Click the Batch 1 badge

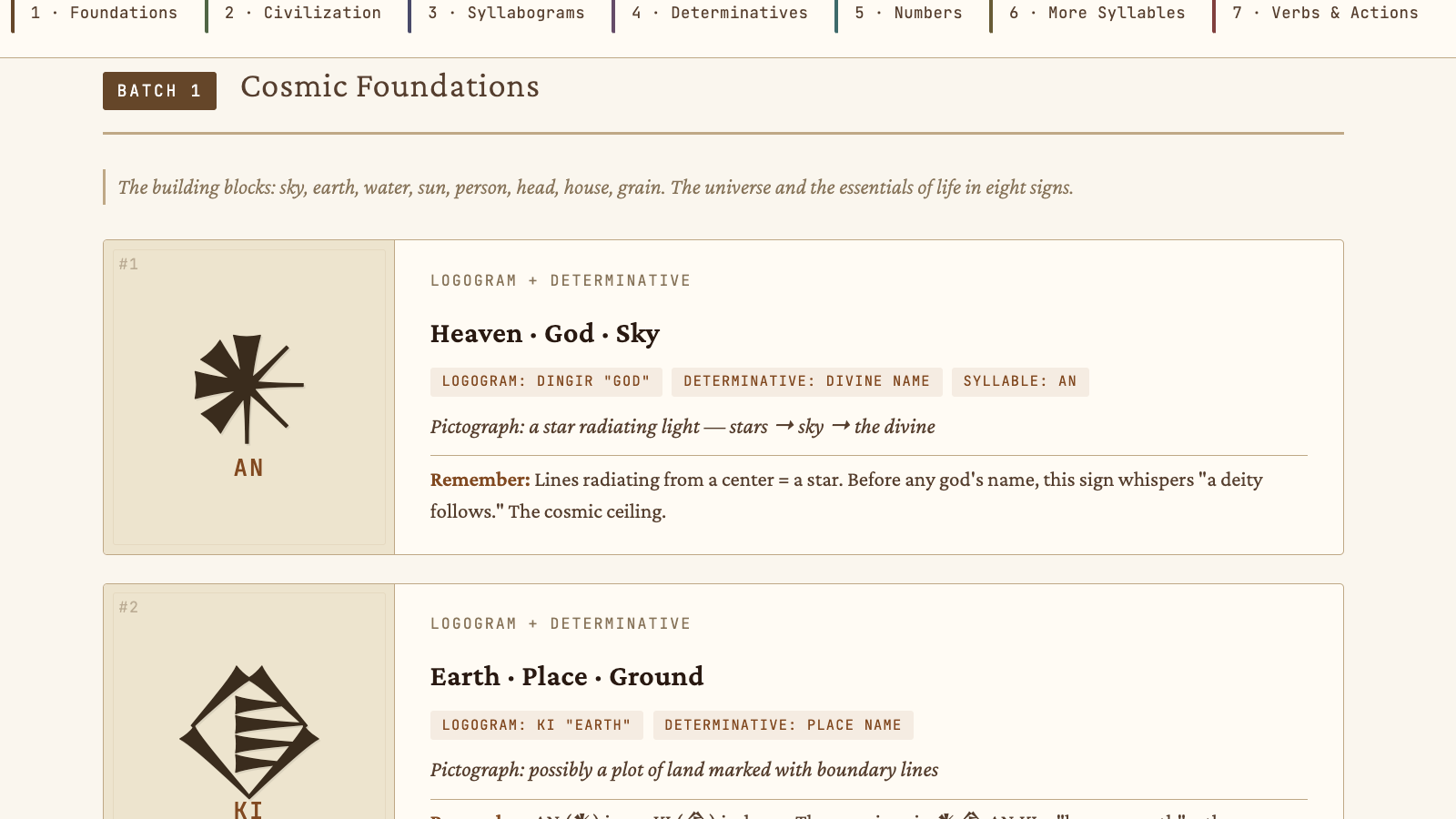[159, 91]
